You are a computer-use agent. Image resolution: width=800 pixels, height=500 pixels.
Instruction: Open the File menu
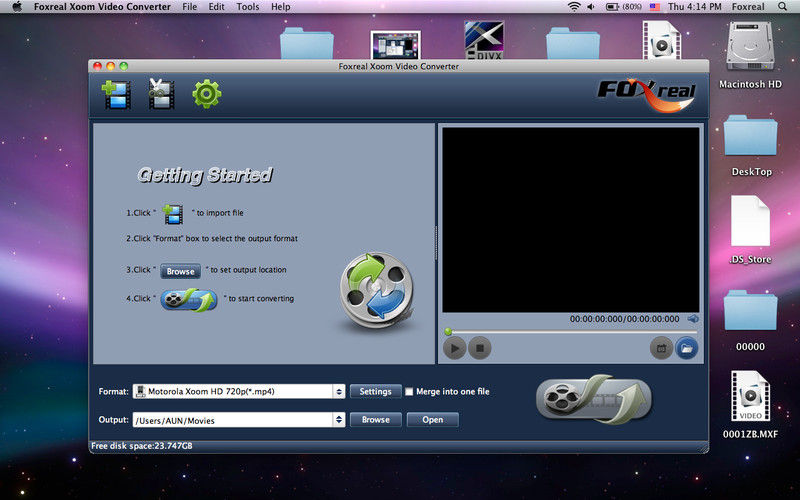coord(189,7)
